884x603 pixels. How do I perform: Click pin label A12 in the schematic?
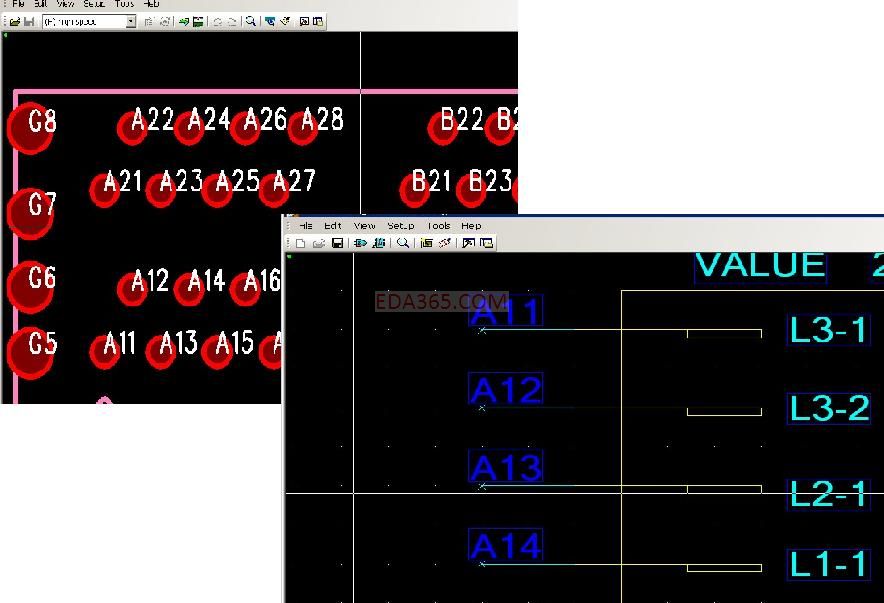coord(506,389)
